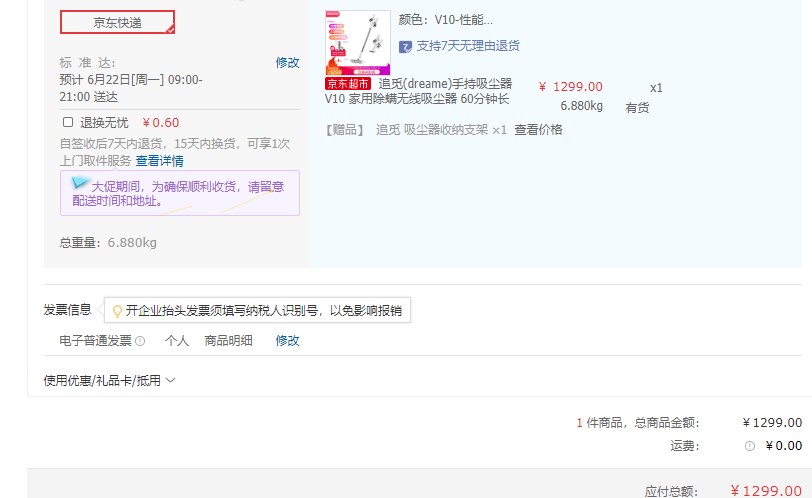Open 查看详情 for return service
The image size is (812, 498).
[x=160, y=160]
